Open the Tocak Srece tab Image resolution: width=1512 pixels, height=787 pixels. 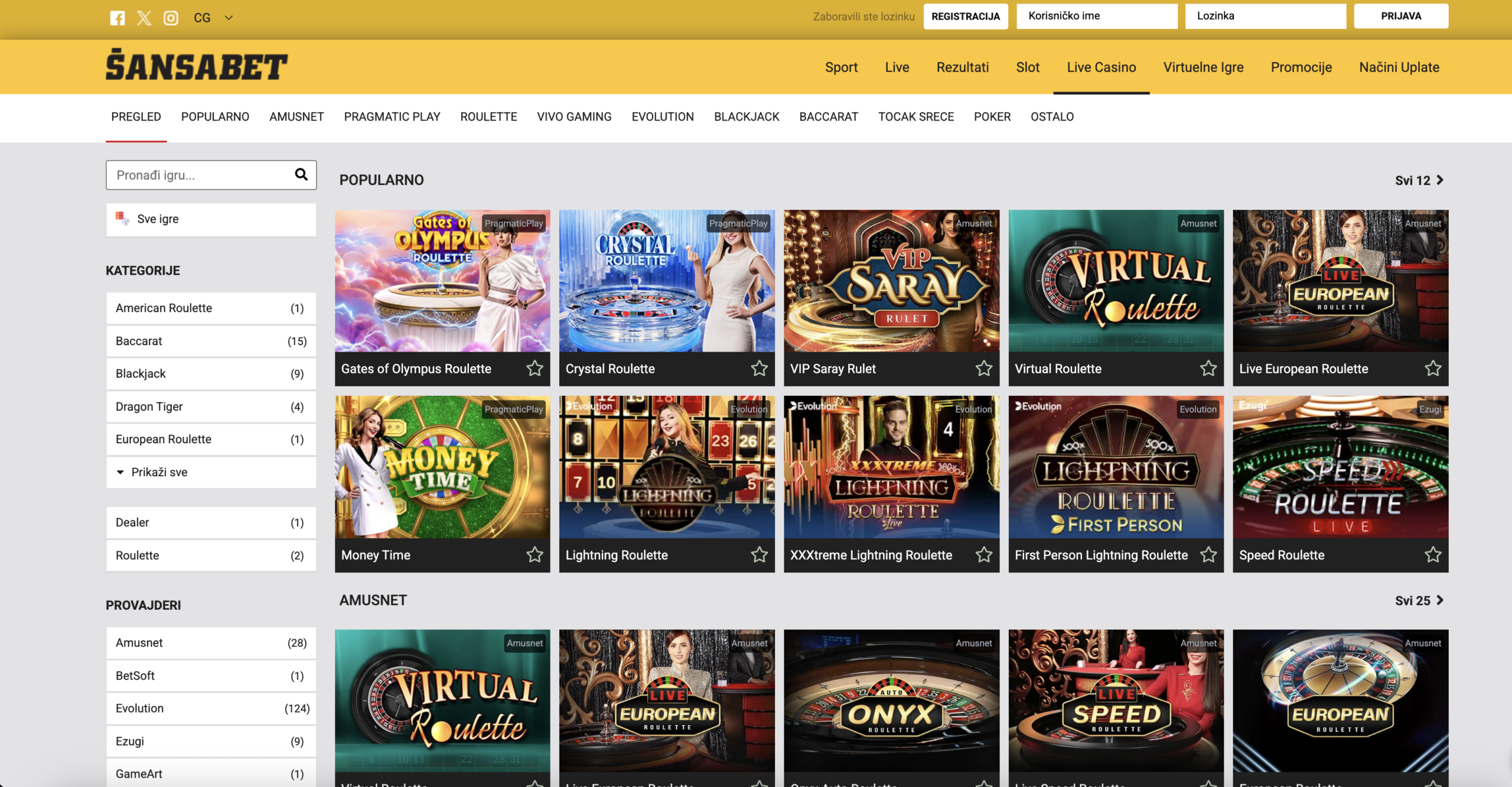point(916,117)
